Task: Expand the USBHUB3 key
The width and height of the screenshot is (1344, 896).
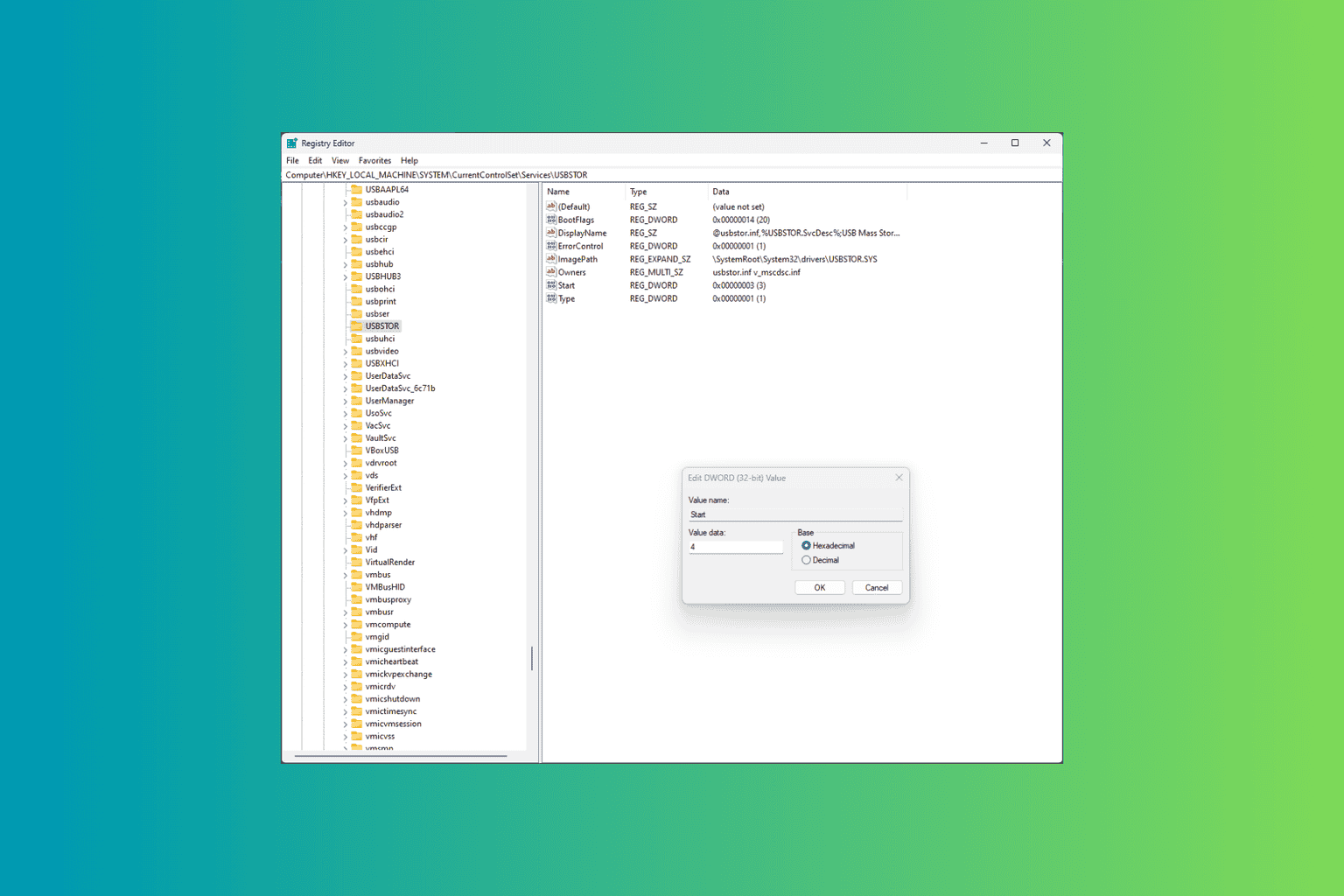Action: coord(346,276)
